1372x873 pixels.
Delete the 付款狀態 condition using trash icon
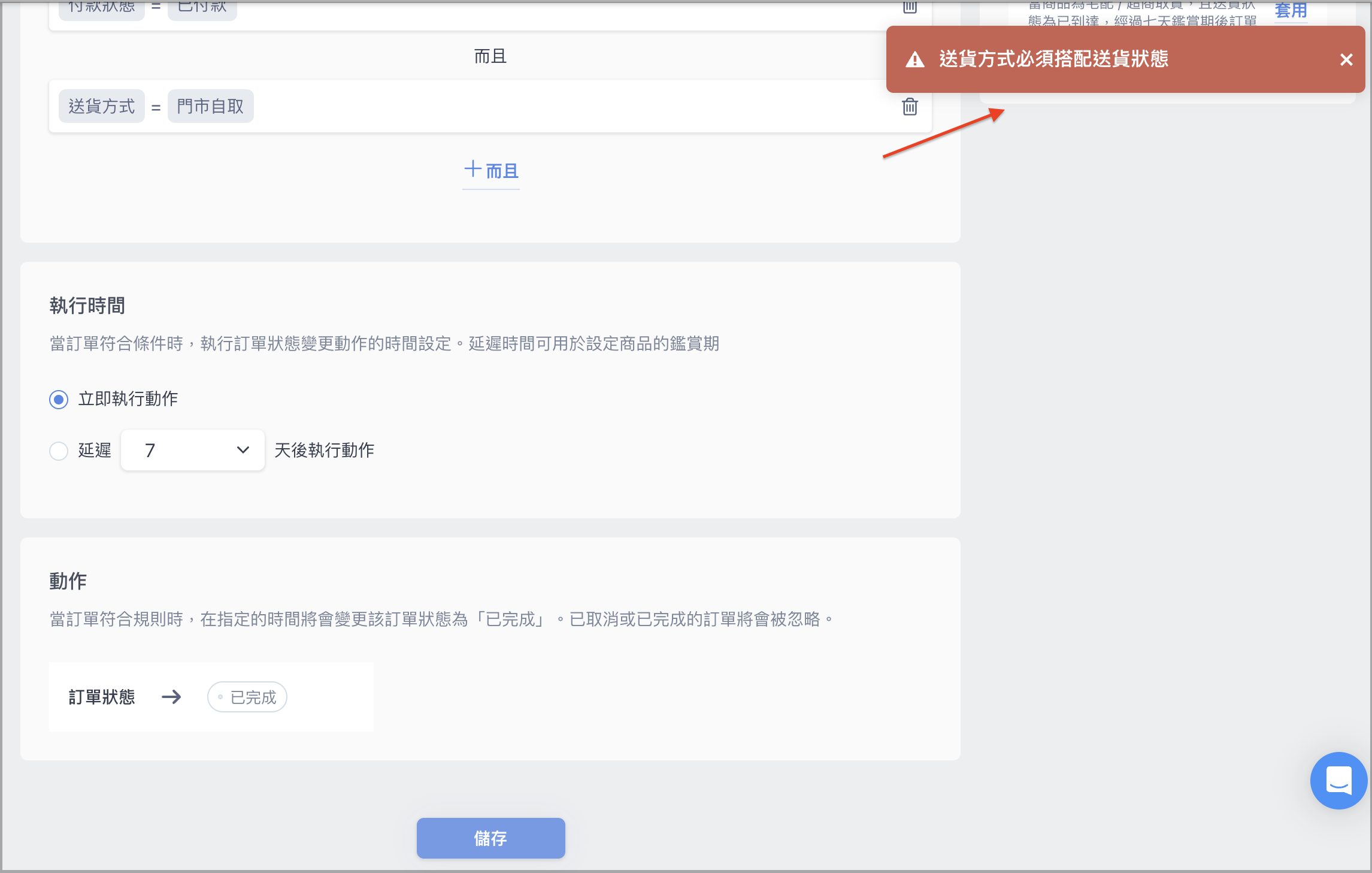coord(910,7)
